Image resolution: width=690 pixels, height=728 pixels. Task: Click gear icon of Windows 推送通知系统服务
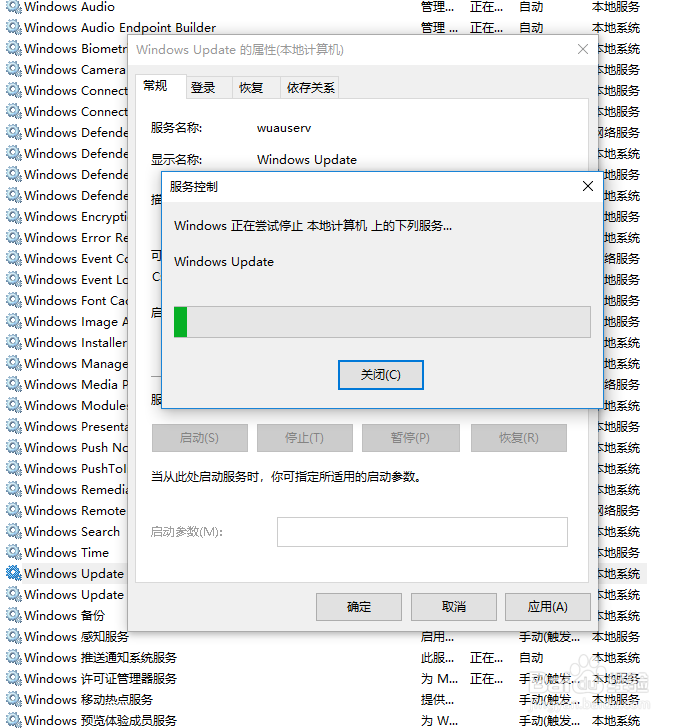pyautogui.click(x=13, y=657)
